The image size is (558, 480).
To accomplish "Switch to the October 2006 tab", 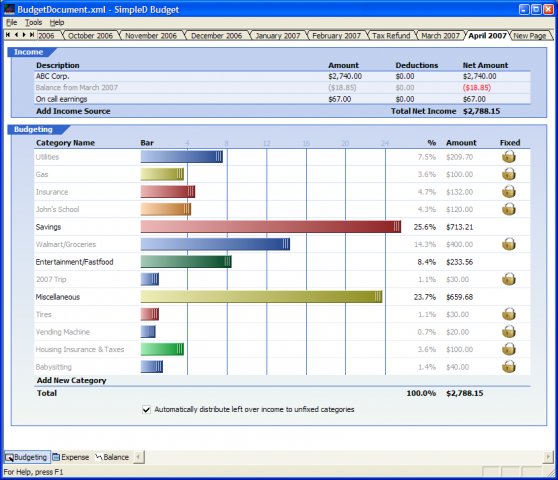I will [90, 36].
